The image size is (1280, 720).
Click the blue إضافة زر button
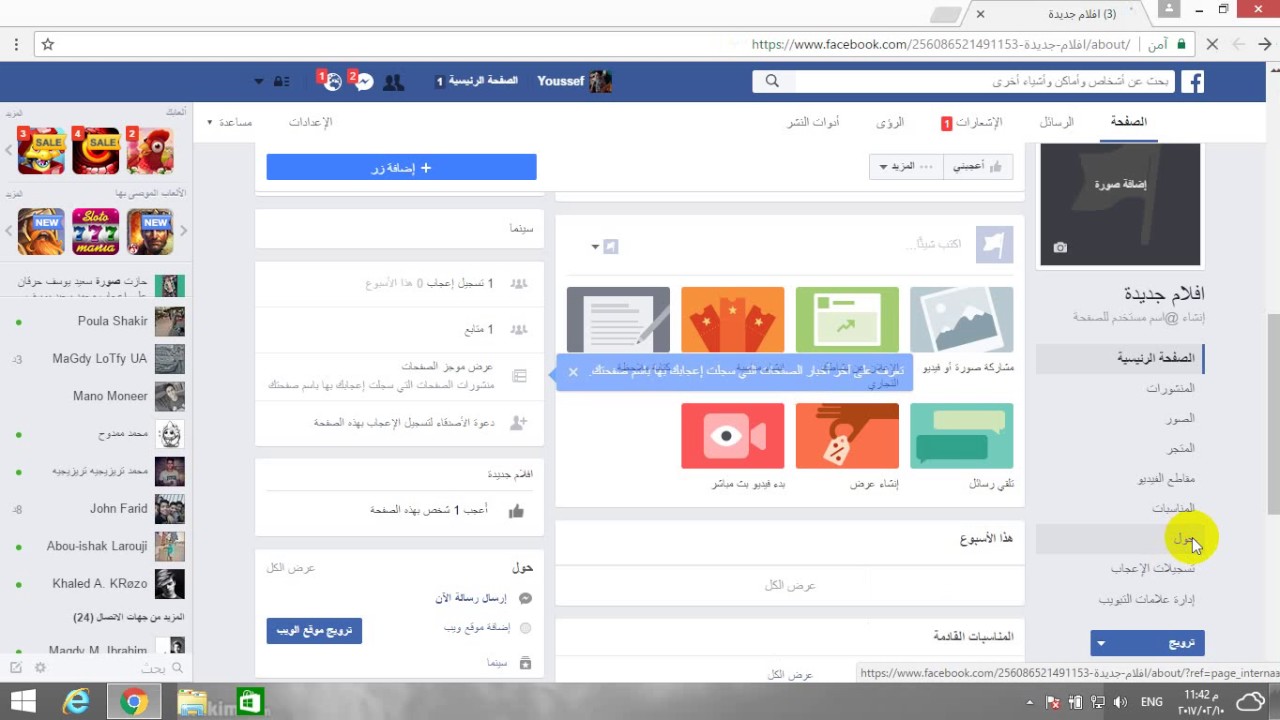click(x=401, y=167)
